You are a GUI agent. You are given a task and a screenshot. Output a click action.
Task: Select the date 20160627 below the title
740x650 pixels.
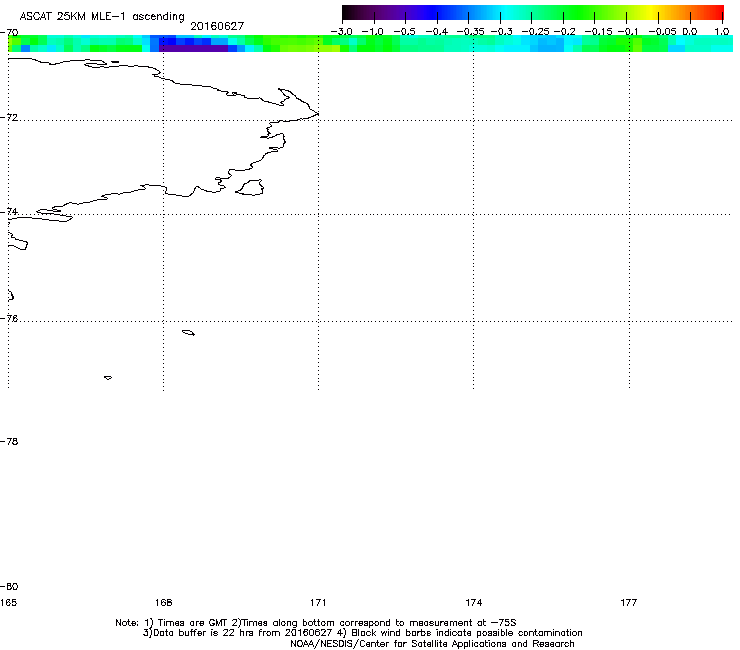(x=217, y=26)
